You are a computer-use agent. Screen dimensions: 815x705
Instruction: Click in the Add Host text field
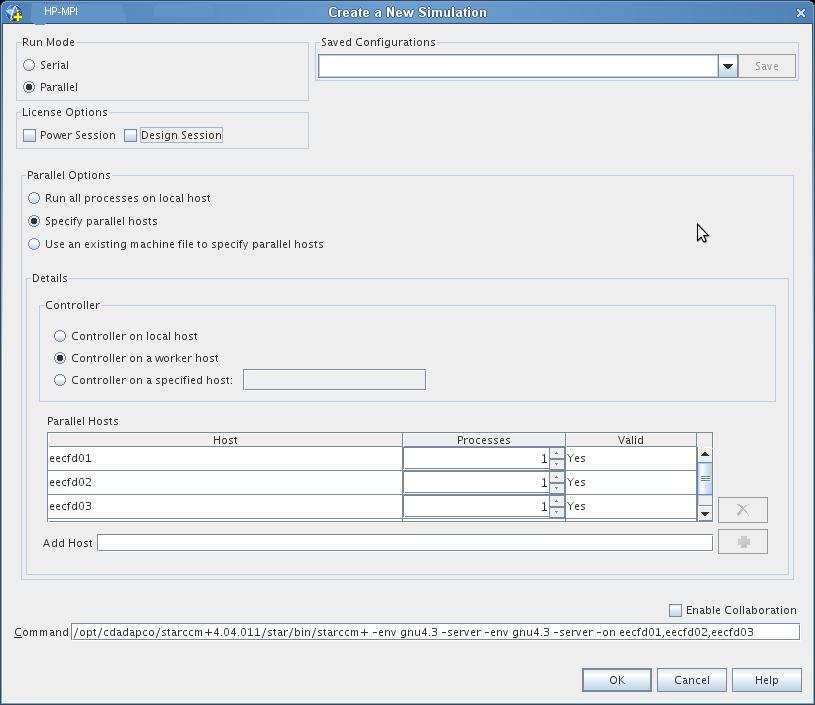click(x=400, y=543)
